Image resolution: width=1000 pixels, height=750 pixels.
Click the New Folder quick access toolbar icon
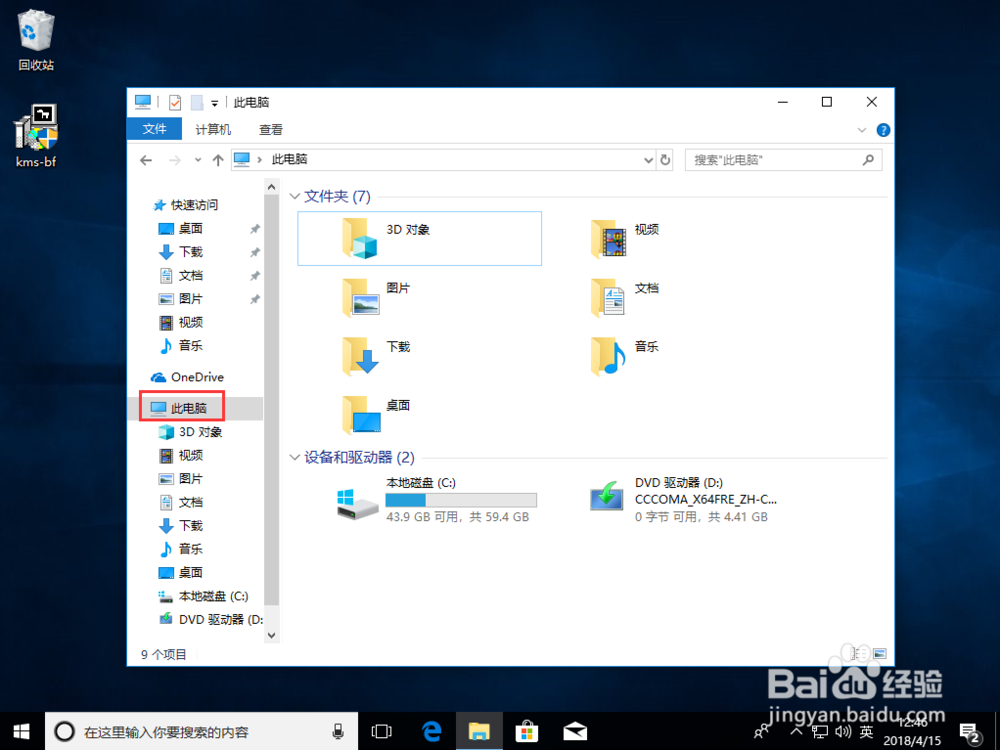click(197, 102)
